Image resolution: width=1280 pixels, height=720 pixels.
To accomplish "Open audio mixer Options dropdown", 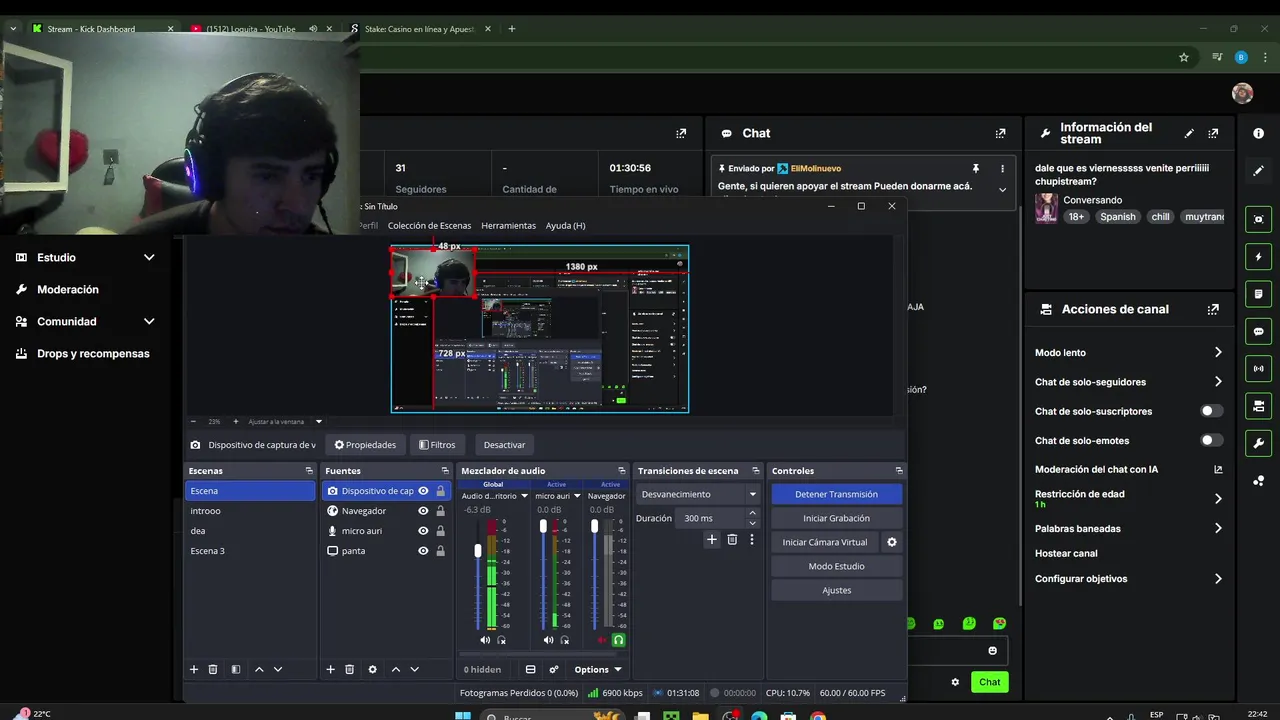I will pos(597,669).
